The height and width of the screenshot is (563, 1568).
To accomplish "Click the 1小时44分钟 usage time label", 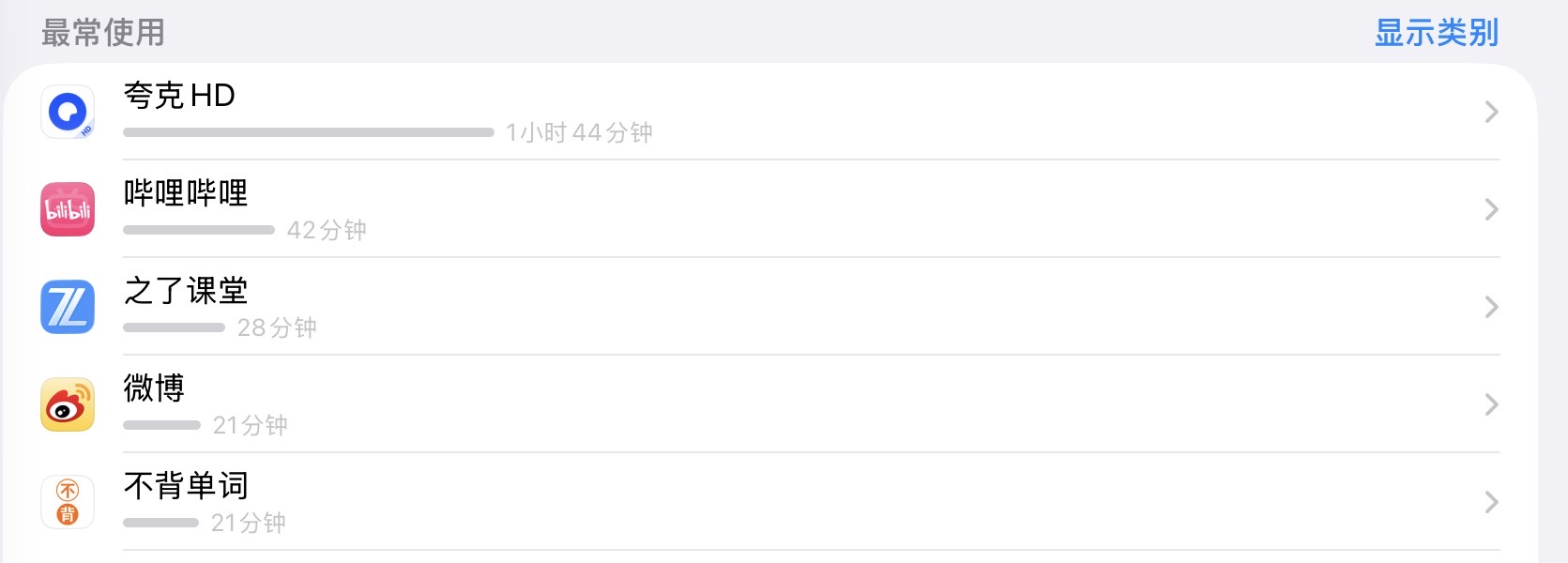I will (579, 132).
